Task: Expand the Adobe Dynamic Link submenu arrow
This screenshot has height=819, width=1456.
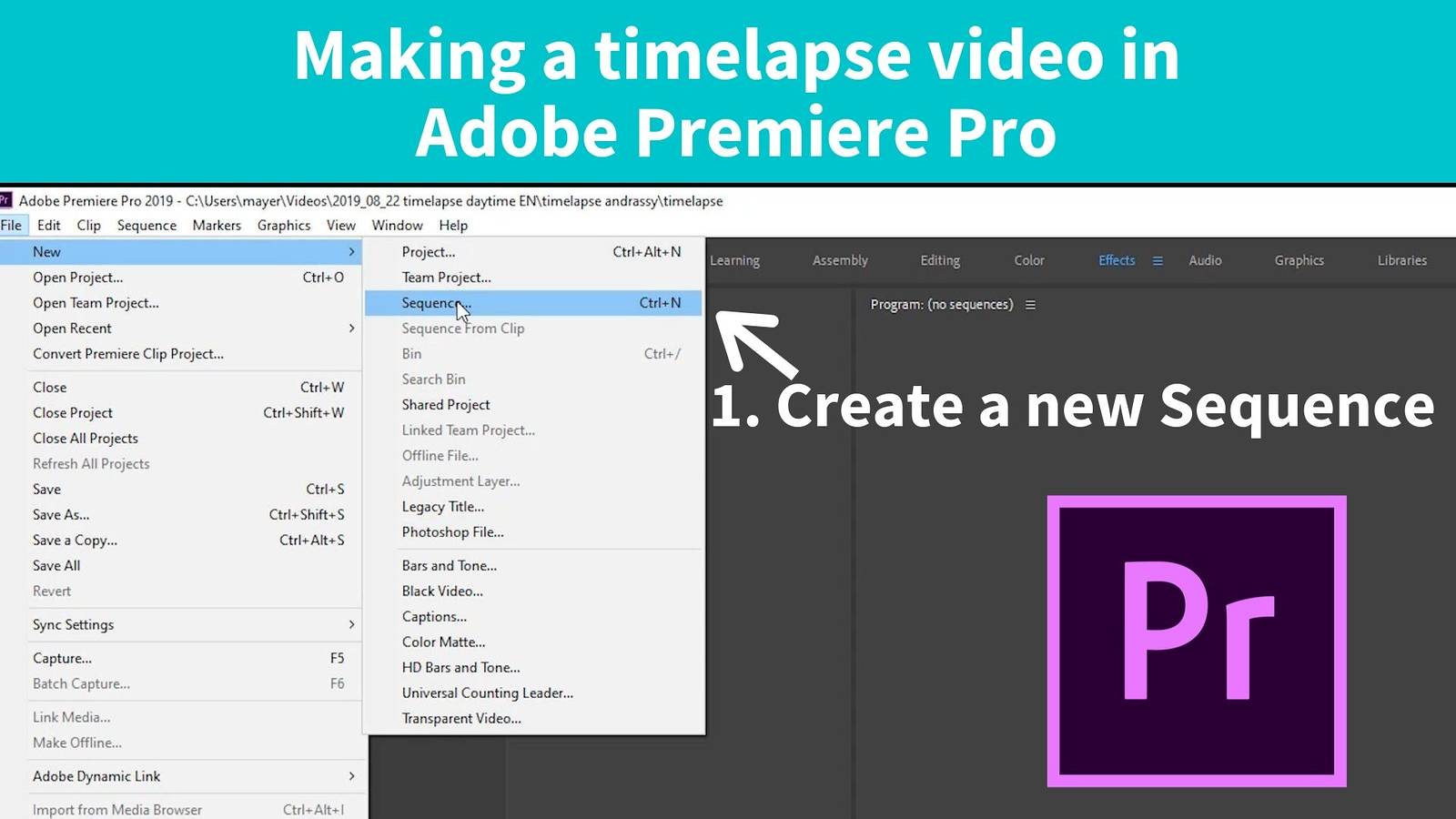Action: (351, 776)
